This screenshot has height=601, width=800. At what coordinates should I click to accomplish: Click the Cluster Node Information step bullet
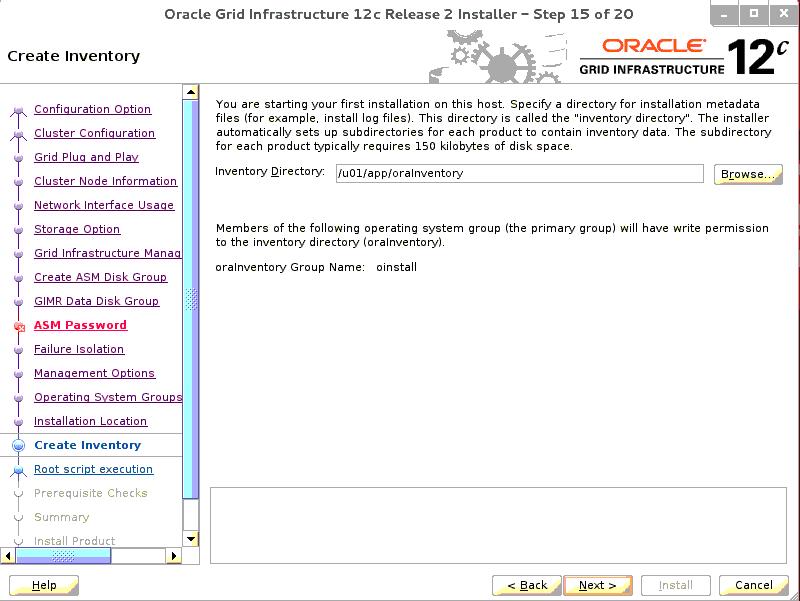pos(18,182)
